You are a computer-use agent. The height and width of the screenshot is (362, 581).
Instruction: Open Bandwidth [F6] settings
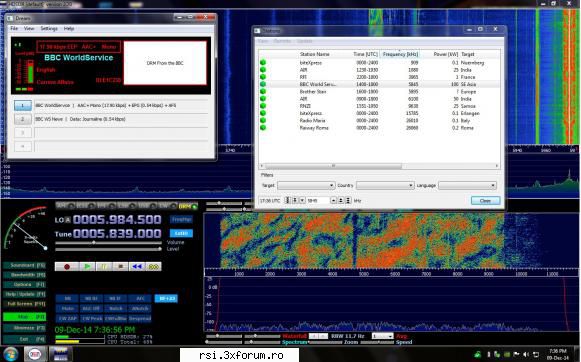tap(24, 275)
